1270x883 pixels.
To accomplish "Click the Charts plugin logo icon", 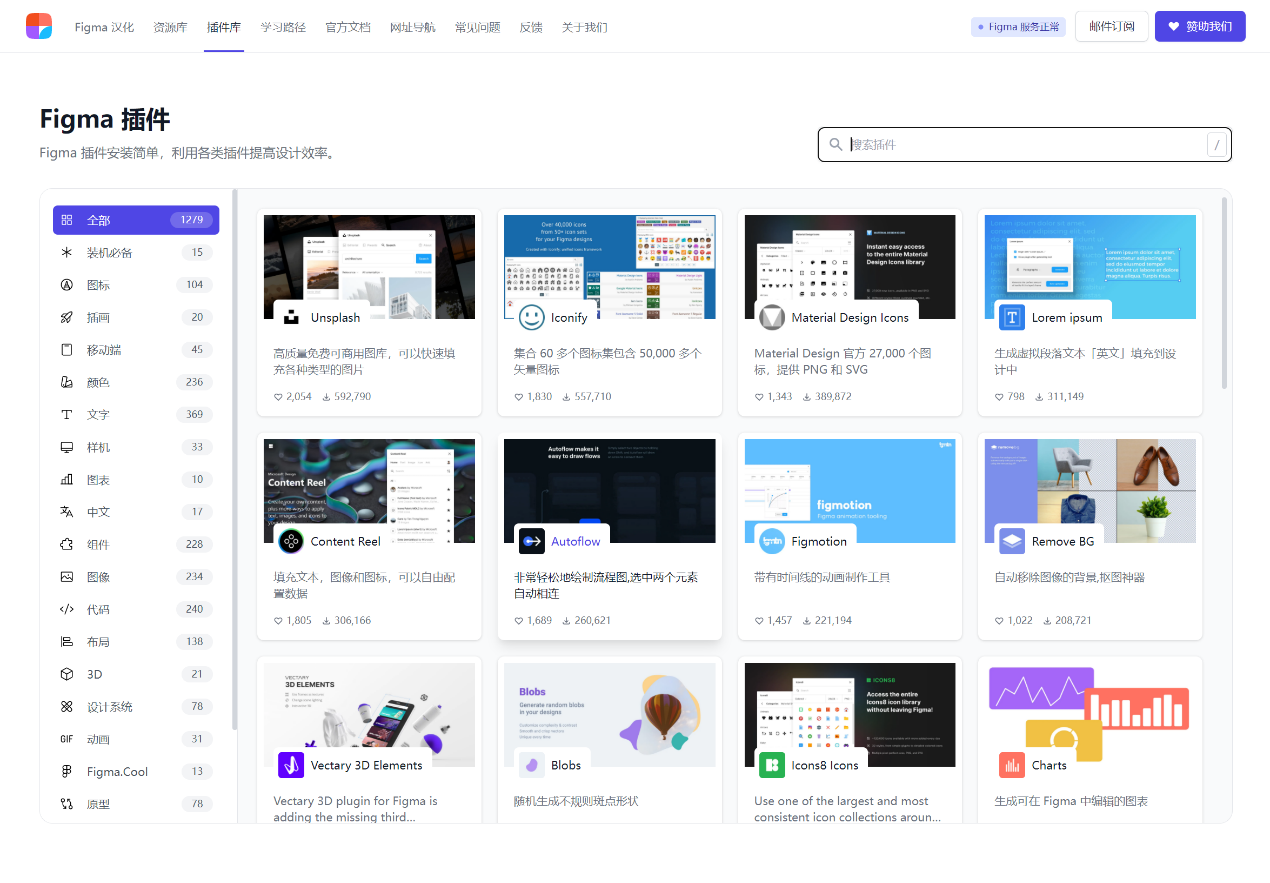I will tap(1012, 765).
